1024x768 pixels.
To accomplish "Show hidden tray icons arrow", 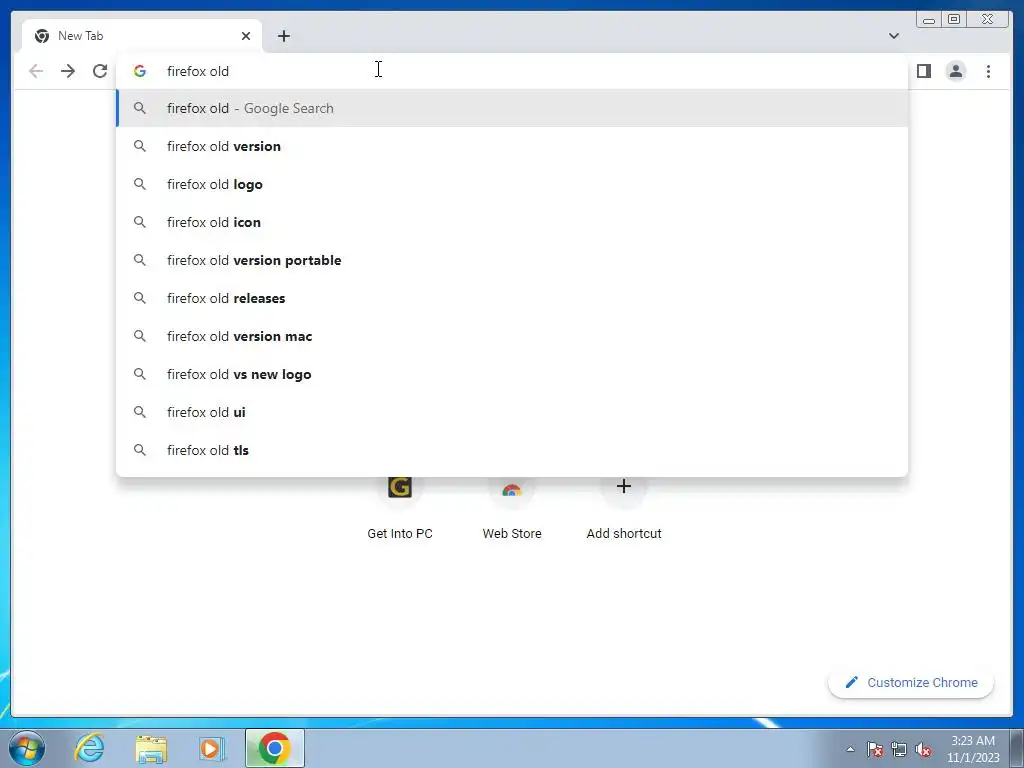I will [x=850, y=749].
